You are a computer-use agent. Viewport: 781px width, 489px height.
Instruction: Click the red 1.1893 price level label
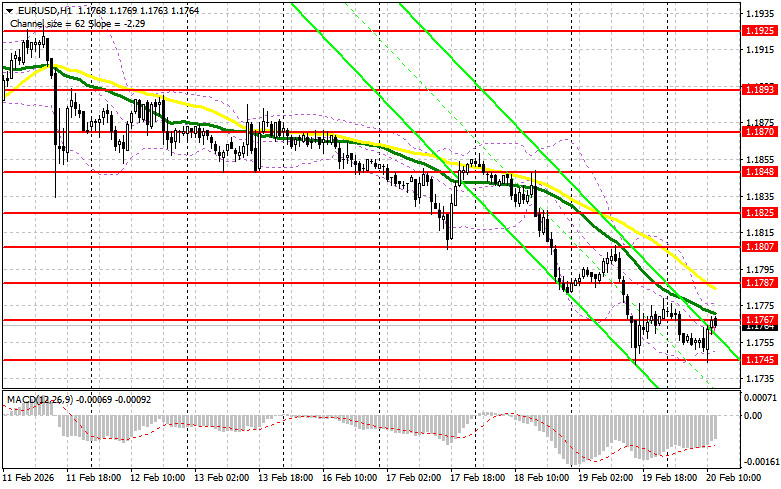click(x=759, y=90)
